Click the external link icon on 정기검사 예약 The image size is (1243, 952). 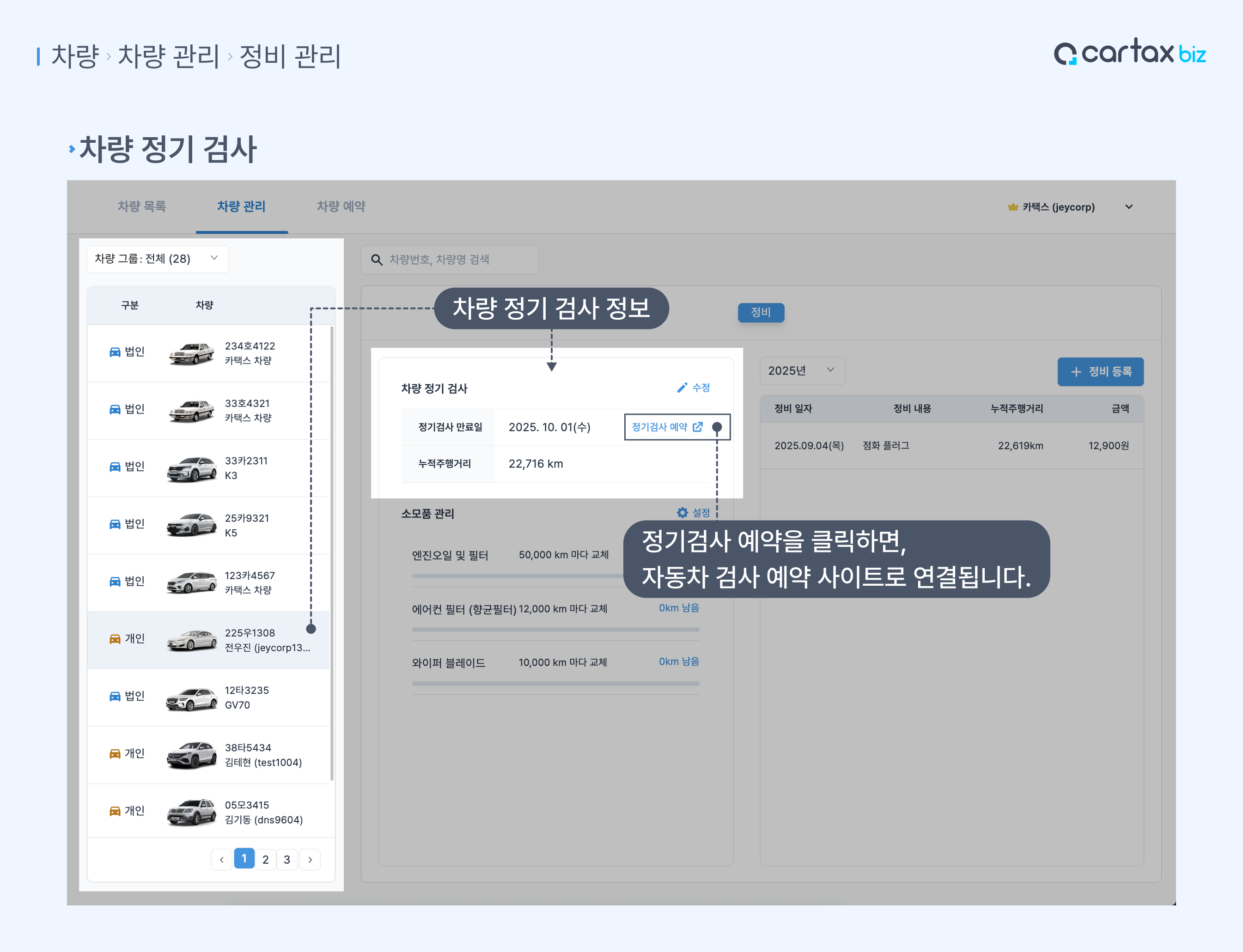(x=698, y=427)
